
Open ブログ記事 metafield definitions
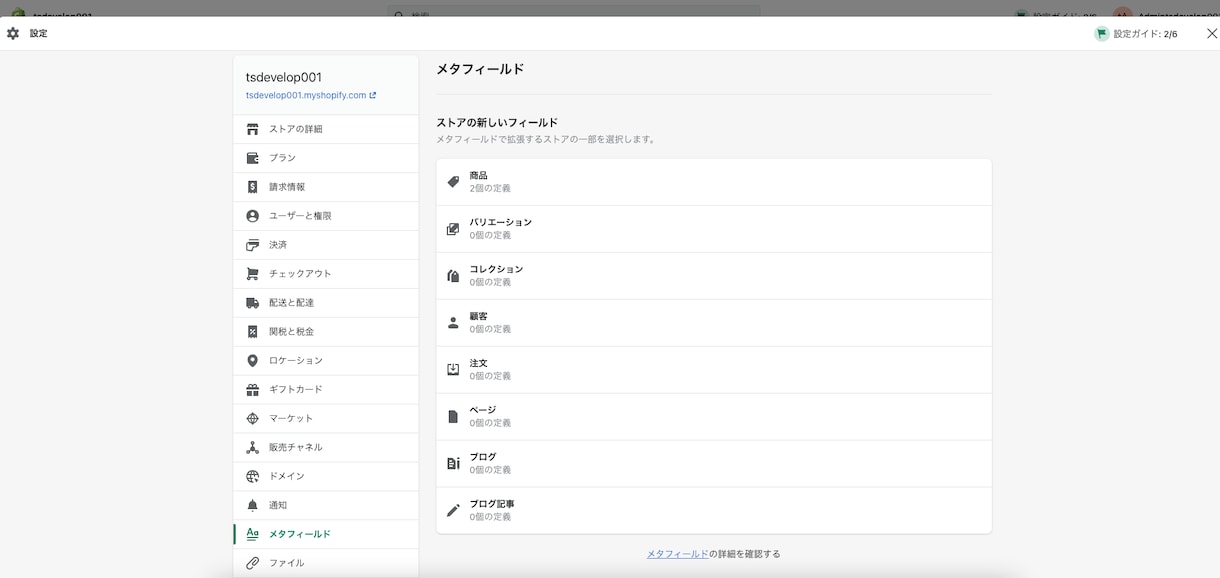(x=714, y=511)
